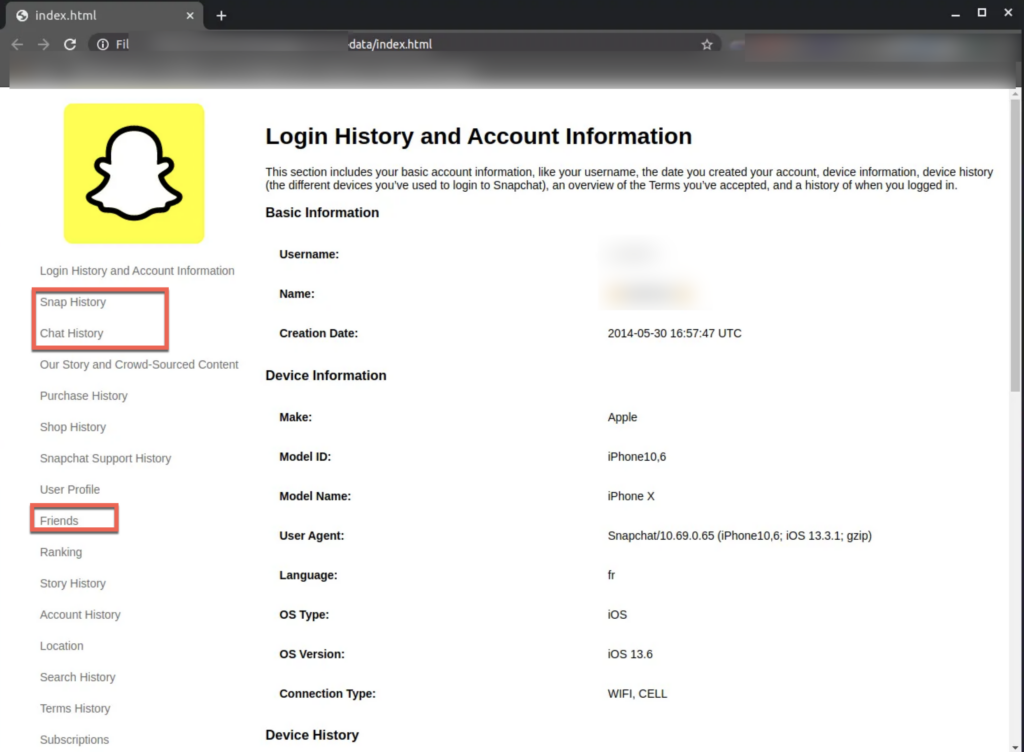Open Chat History in the sidebar

coord(72,333)
